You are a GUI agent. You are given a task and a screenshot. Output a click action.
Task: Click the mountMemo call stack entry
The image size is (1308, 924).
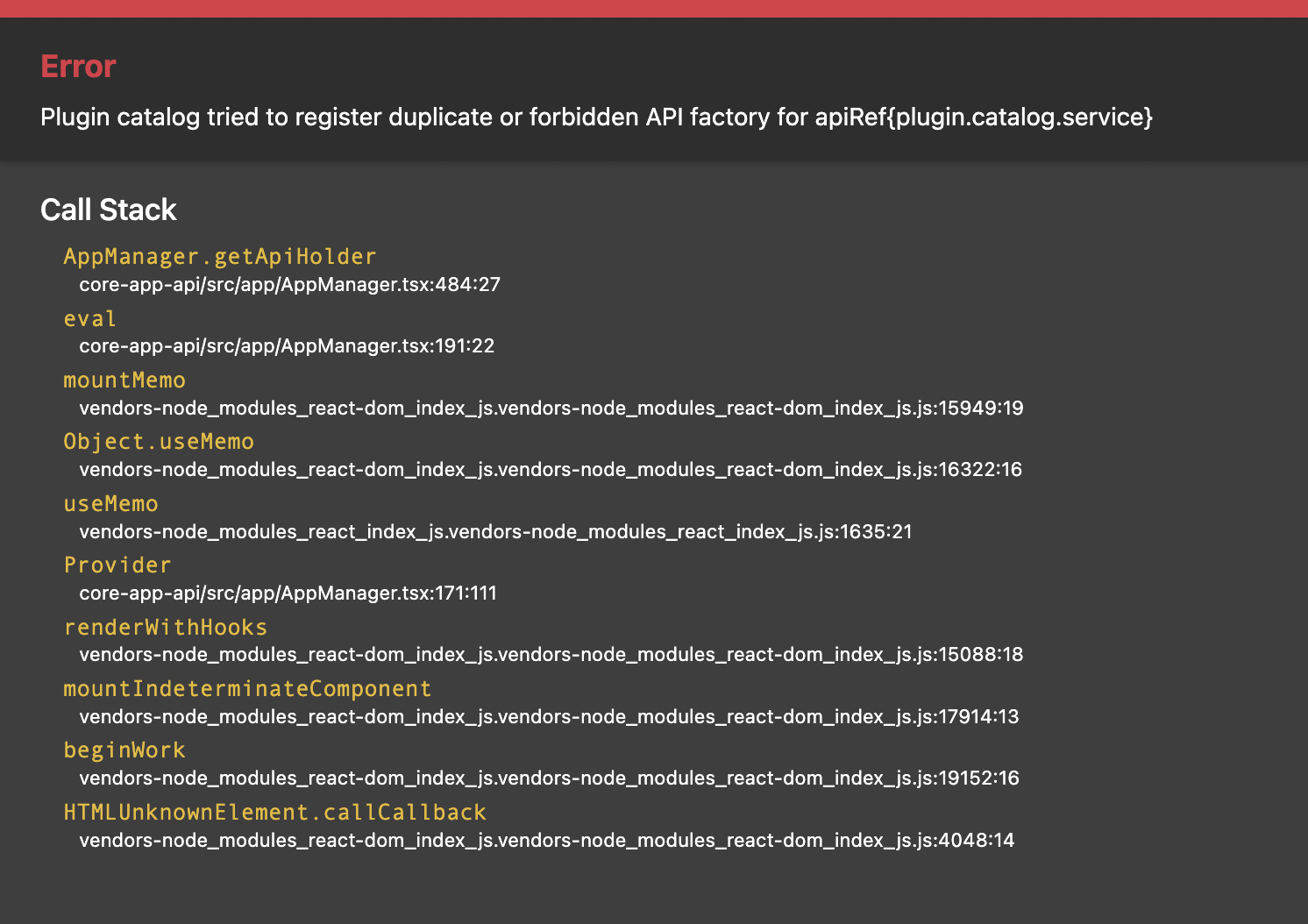124,380
